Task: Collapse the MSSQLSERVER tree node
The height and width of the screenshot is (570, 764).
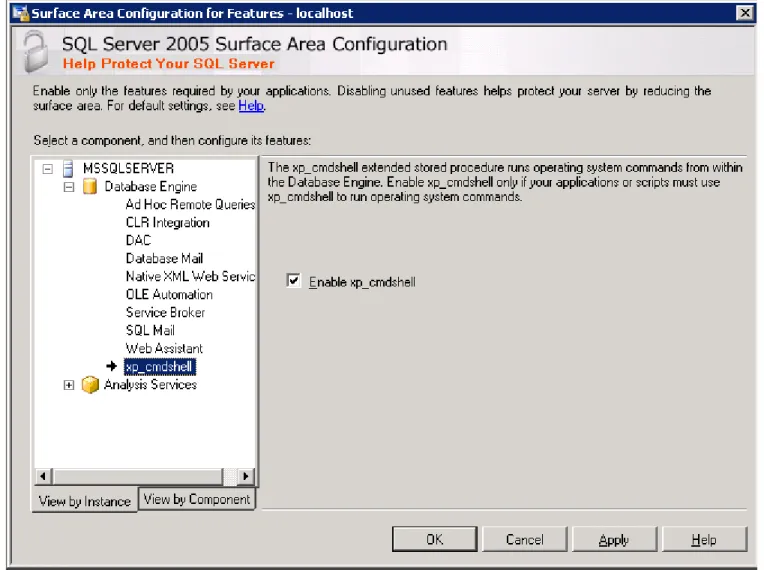Action: pyautogui.click(x=48, y=169)
